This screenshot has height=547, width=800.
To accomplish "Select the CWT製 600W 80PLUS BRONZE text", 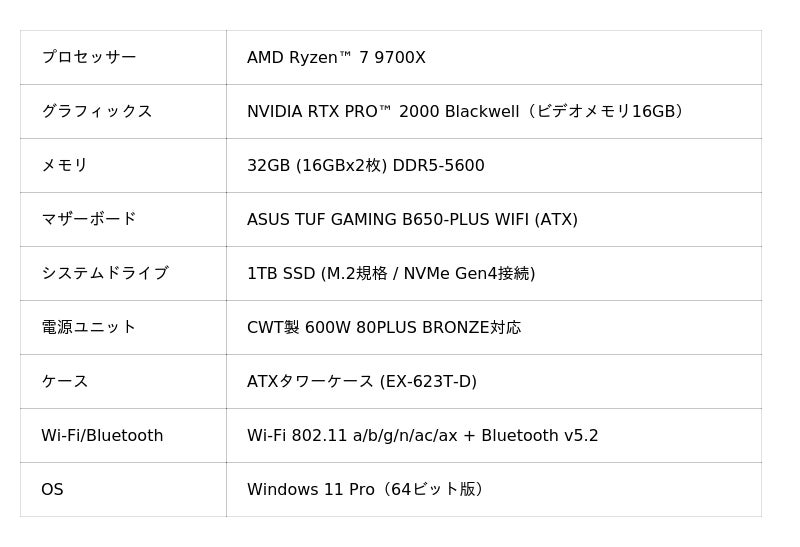I will [384, 328].
